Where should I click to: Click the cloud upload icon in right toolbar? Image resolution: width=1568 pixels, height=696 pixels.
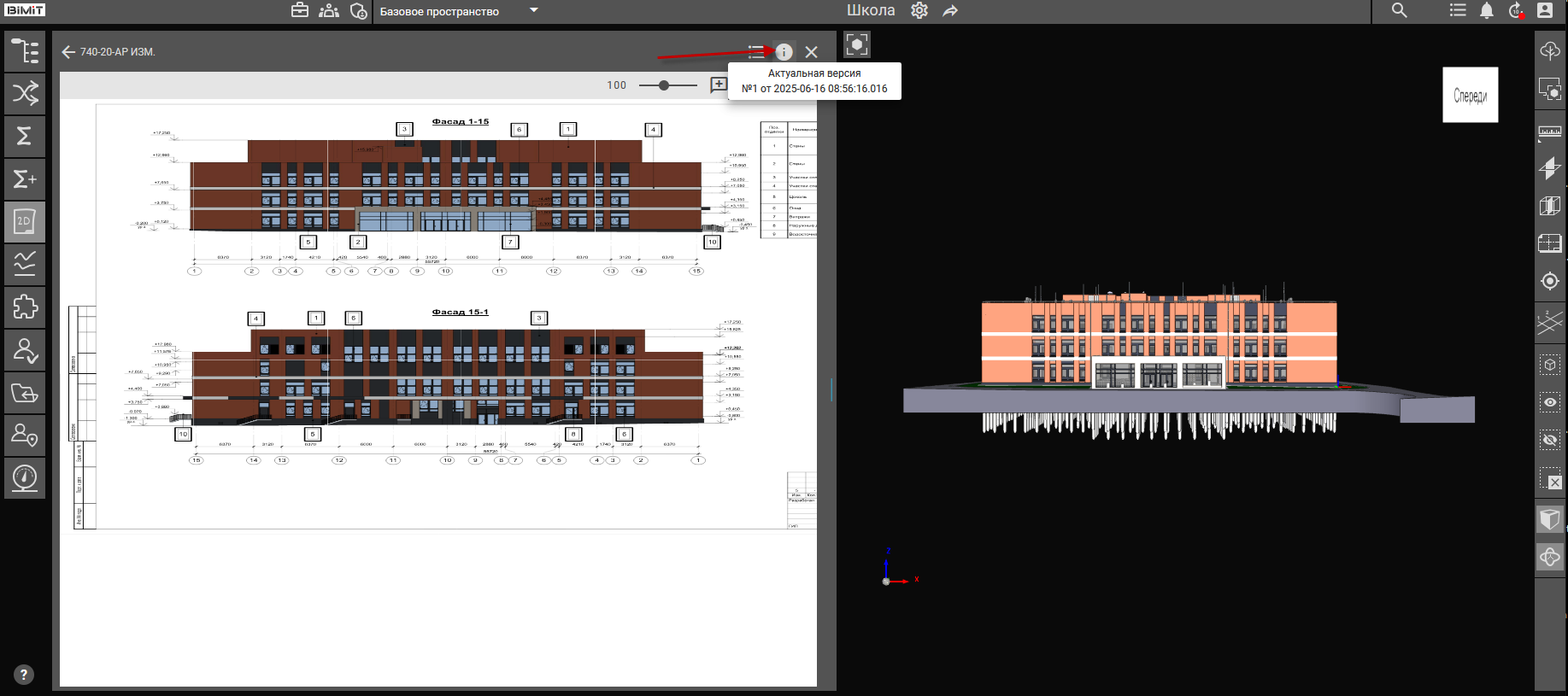1549,51
